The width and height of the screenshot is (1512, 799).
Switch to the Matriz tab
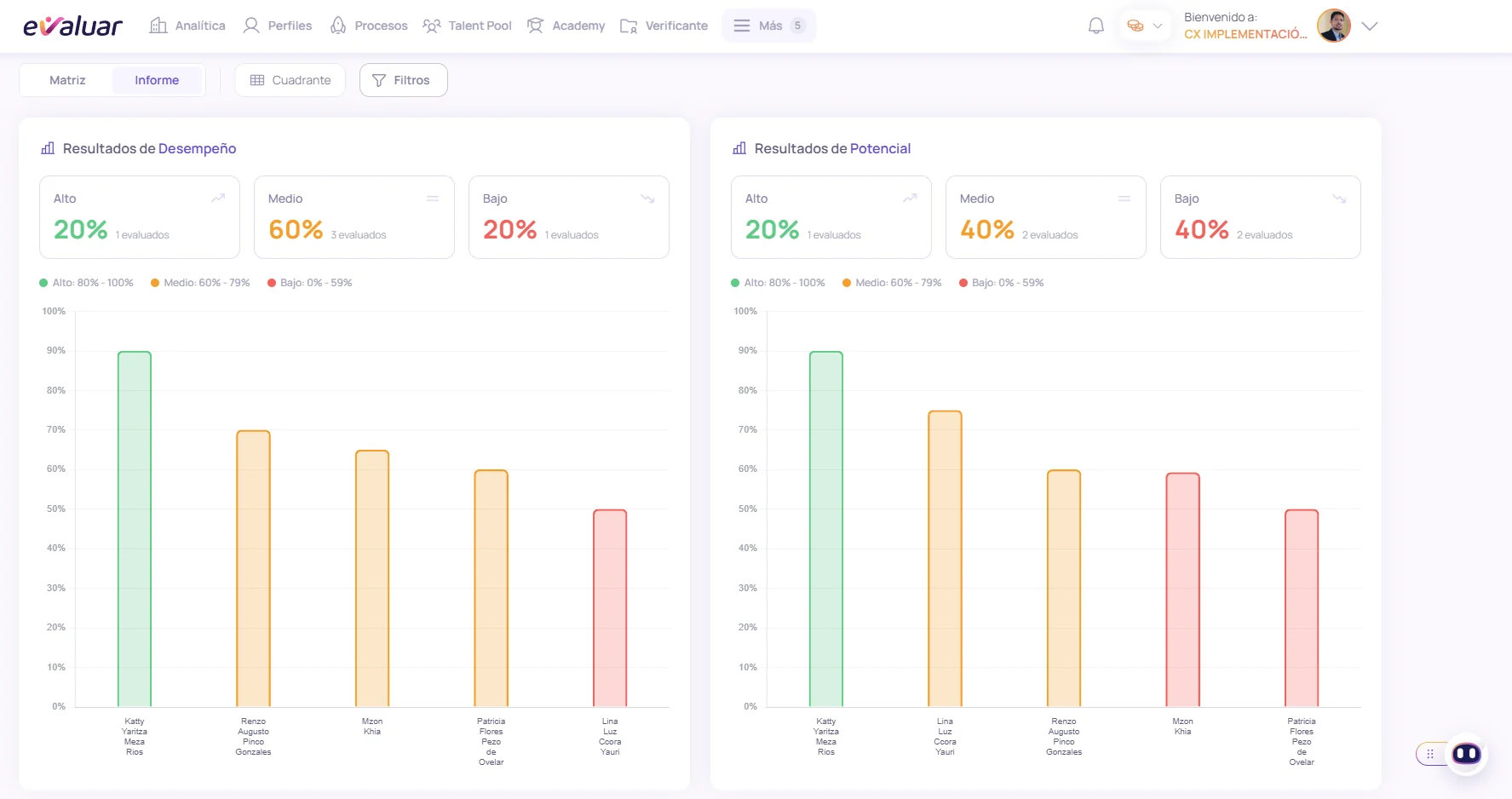(x=67, y=80)
